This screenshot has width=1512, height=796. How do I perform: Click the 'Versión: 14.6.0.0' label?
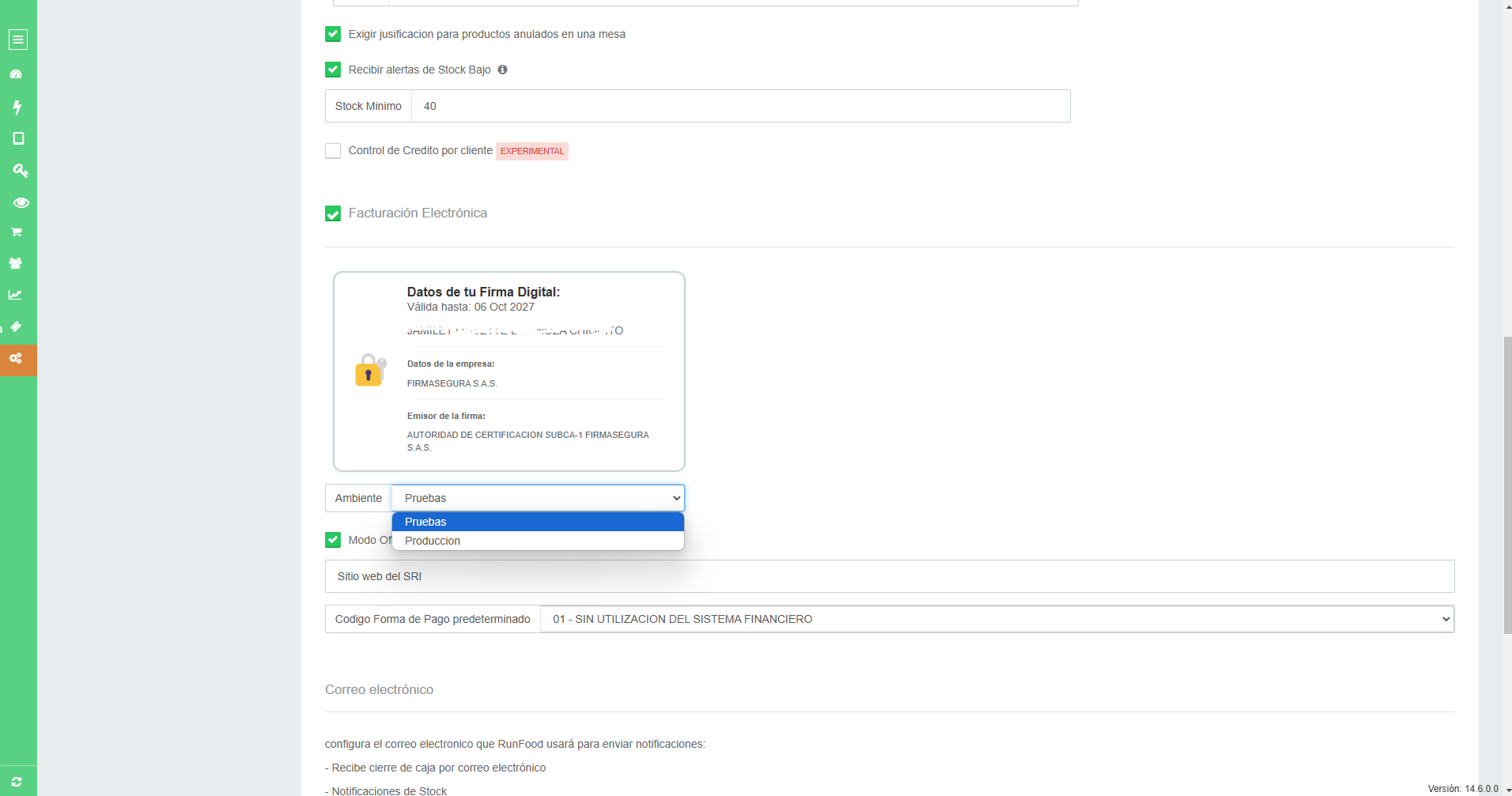[x=1463, y=789]
